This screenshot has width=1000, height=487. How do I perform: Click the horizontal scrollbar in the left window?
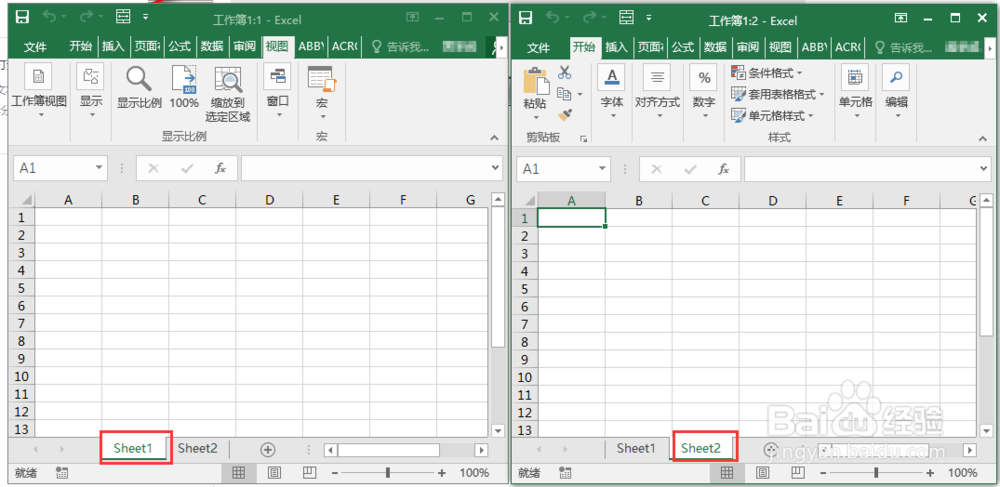coord(389,450)
